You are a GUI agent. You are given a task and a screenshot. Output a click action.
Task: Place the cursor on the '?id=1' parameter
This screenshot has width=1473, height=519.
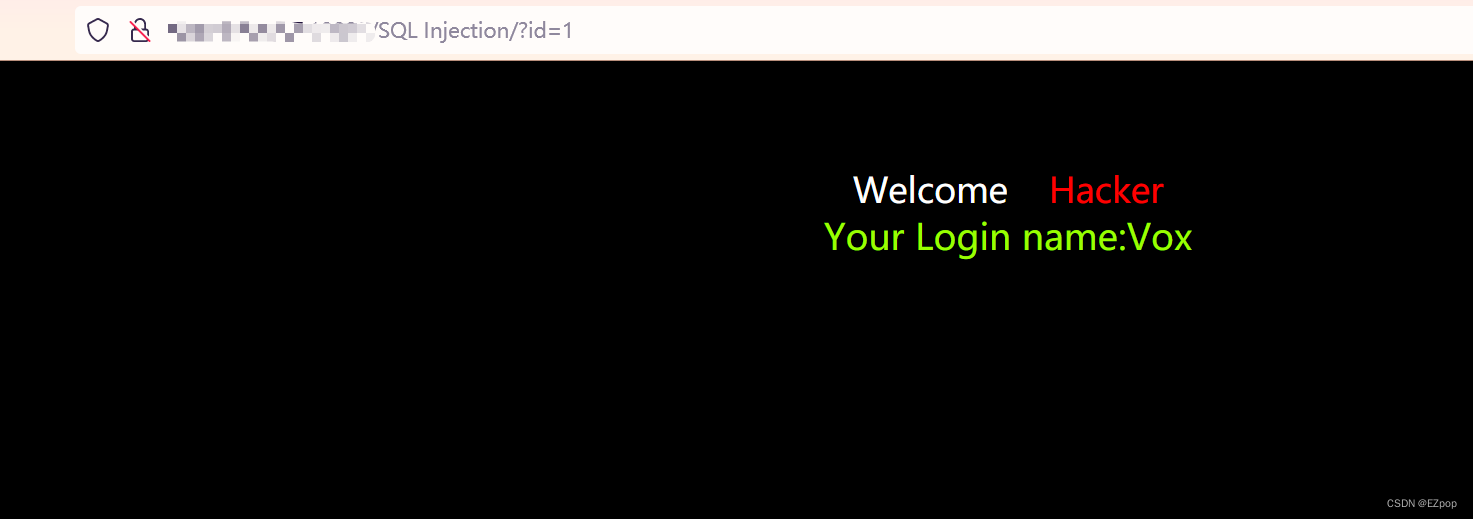click(546, 31)
